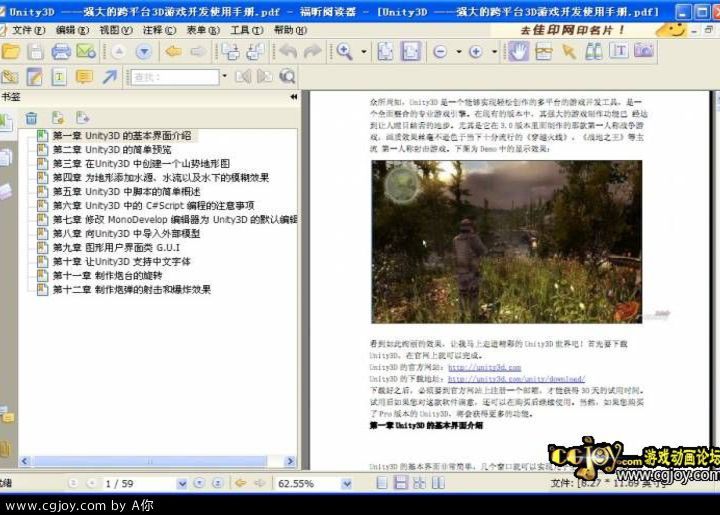This screenshot has height=515, width=720.
Task: Select the Highlight pencil tool
Action: 34,77
